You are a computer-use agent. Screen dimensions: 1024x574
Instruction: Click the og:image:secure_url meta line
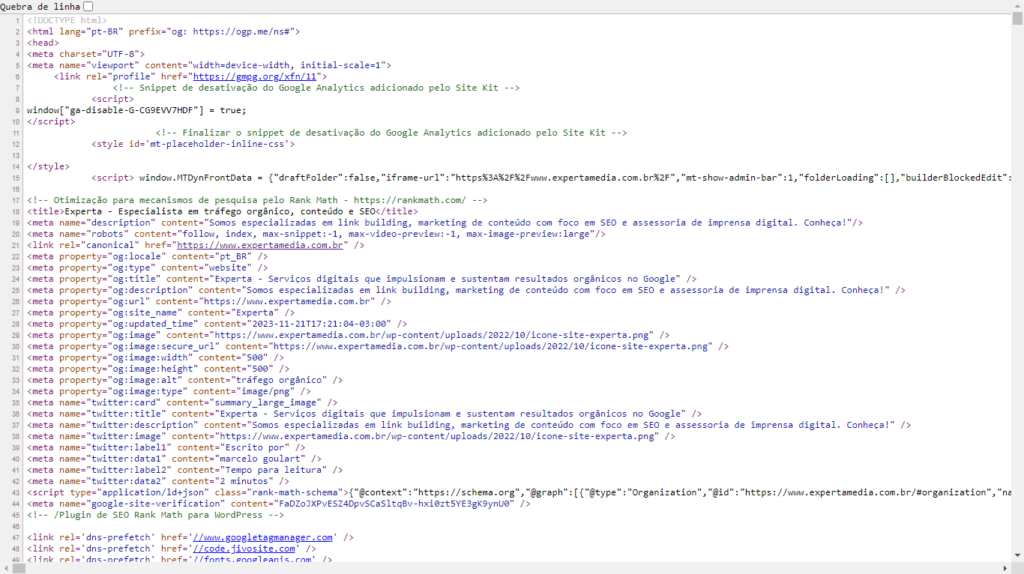tap(377, 347)
